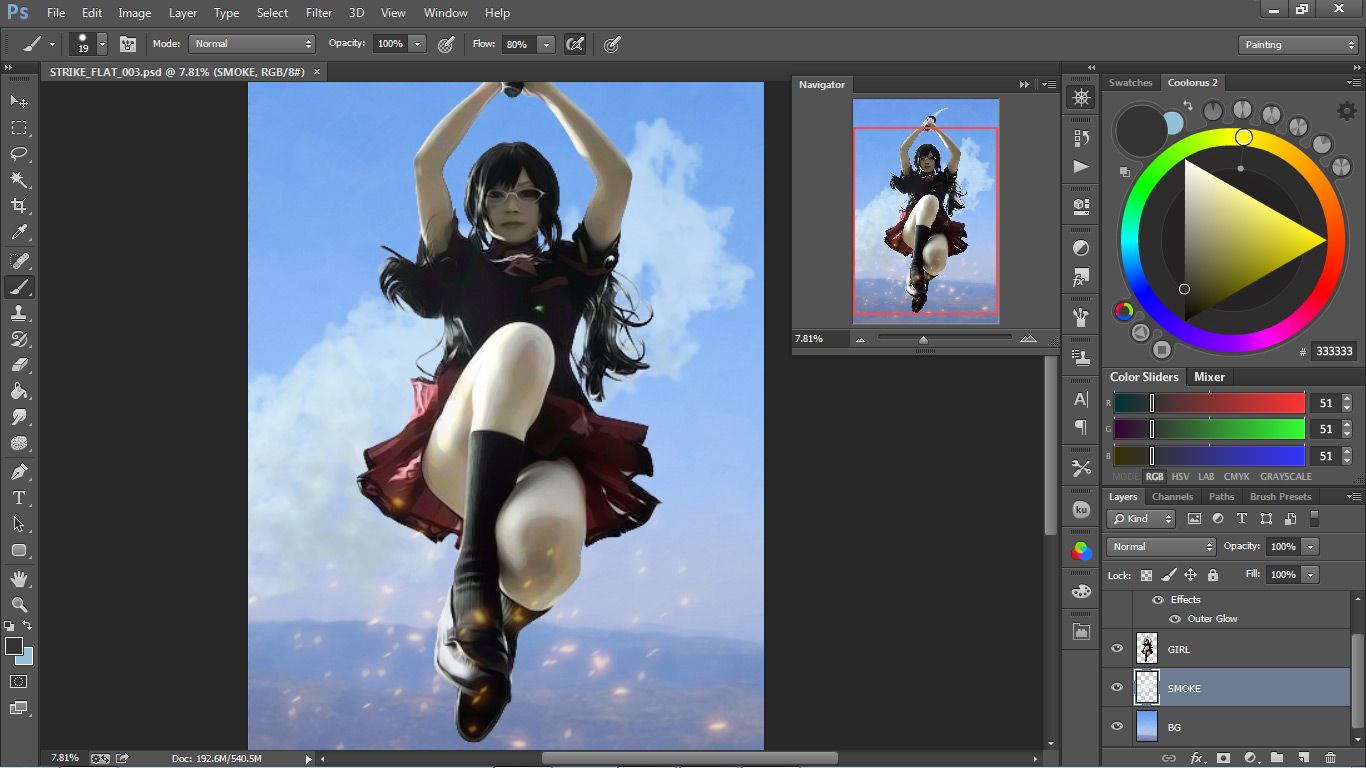Activate the Pen tool
This screenshot has width=1366, height=768.
click(x=19, y=471)
